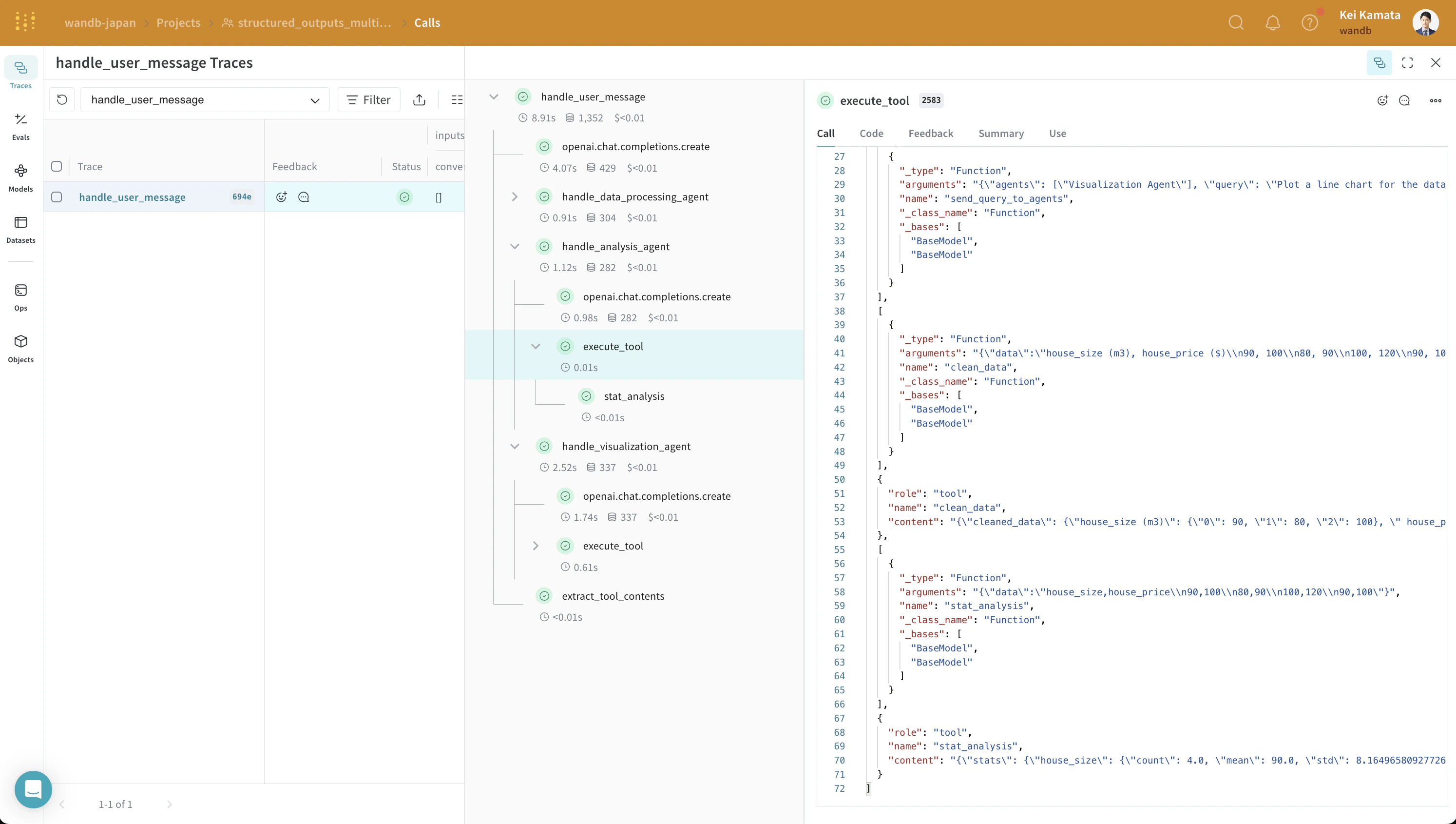Click the refresh traces icon
This screenshot has height=824, width=1456.
[x=62, y=99]
